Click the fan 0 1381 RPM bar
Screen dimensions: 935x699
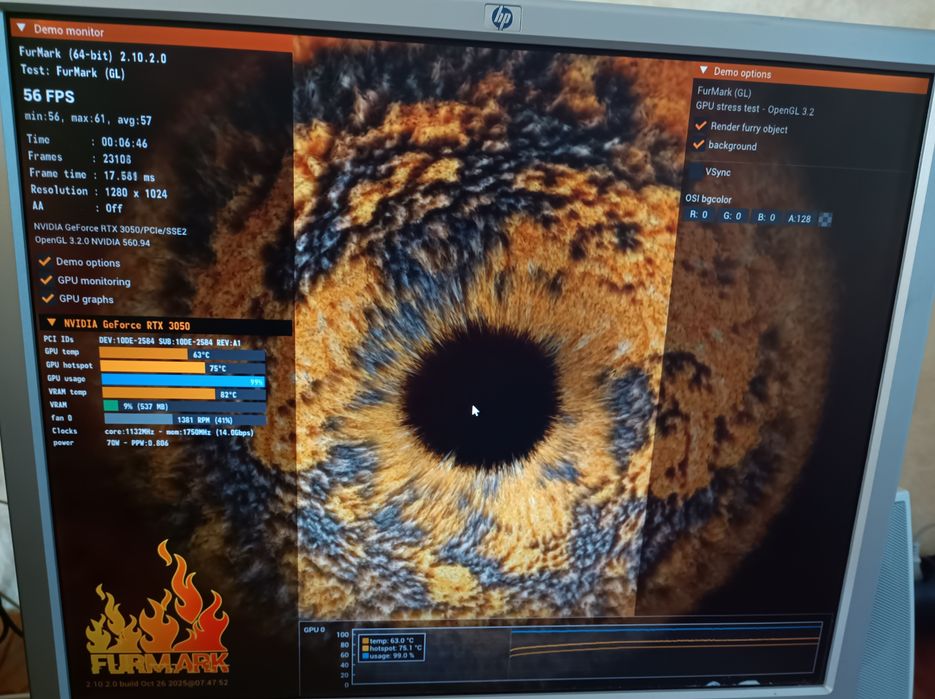(x=185, y=419)
